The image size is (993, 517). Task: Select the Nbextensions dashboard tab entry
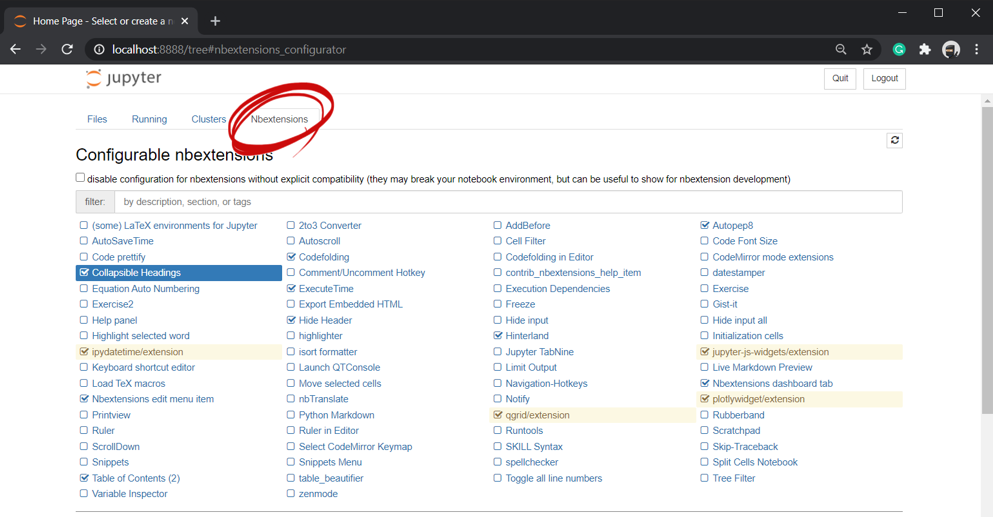[x=772, y=383]
